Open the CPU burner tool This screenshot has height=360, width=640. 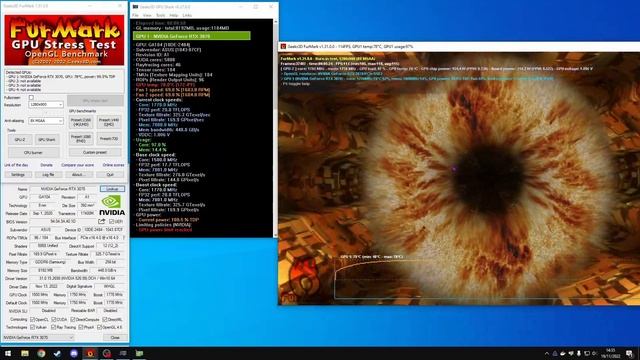pyautogui.click(x=33, y=153)
